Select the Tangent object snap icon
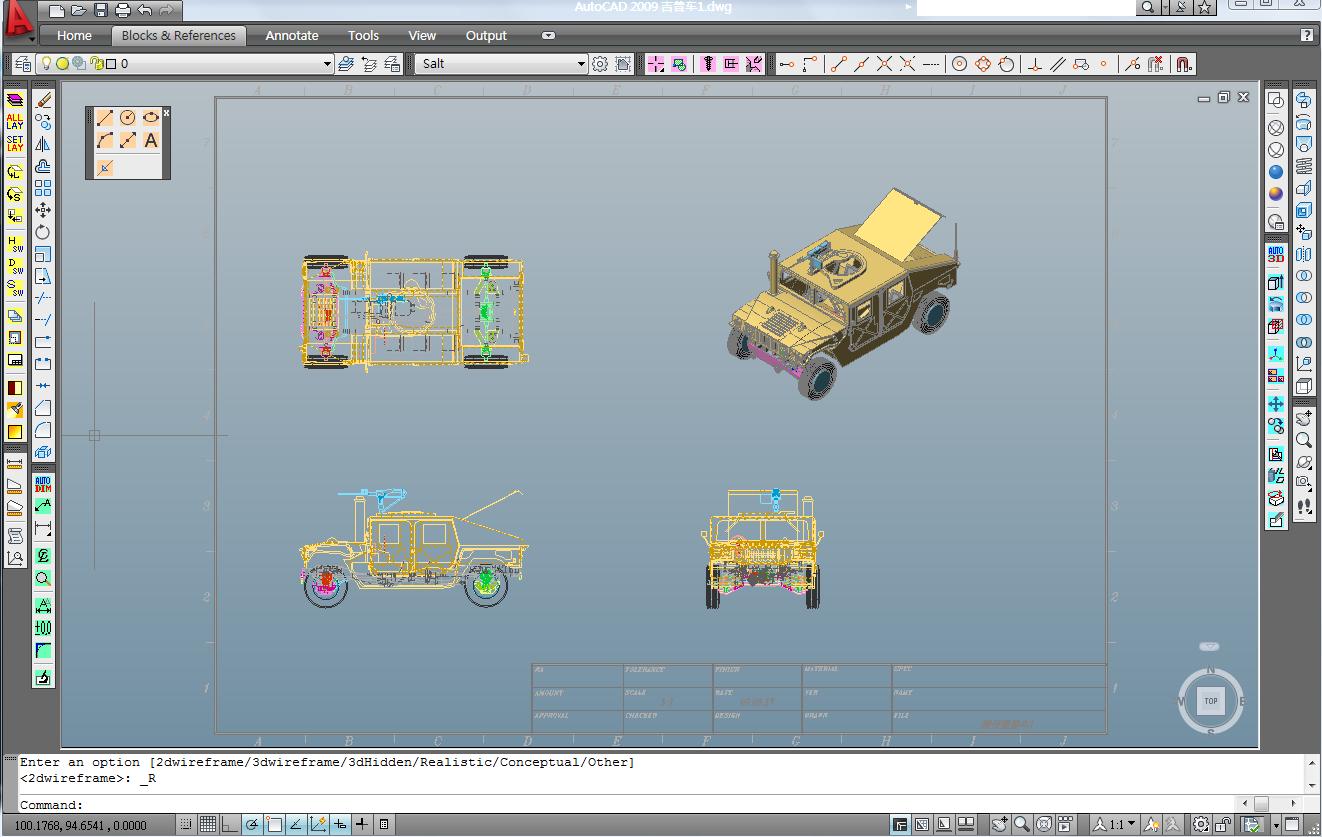This screenshot has height=837, width=1322. tap(1006, 64)
